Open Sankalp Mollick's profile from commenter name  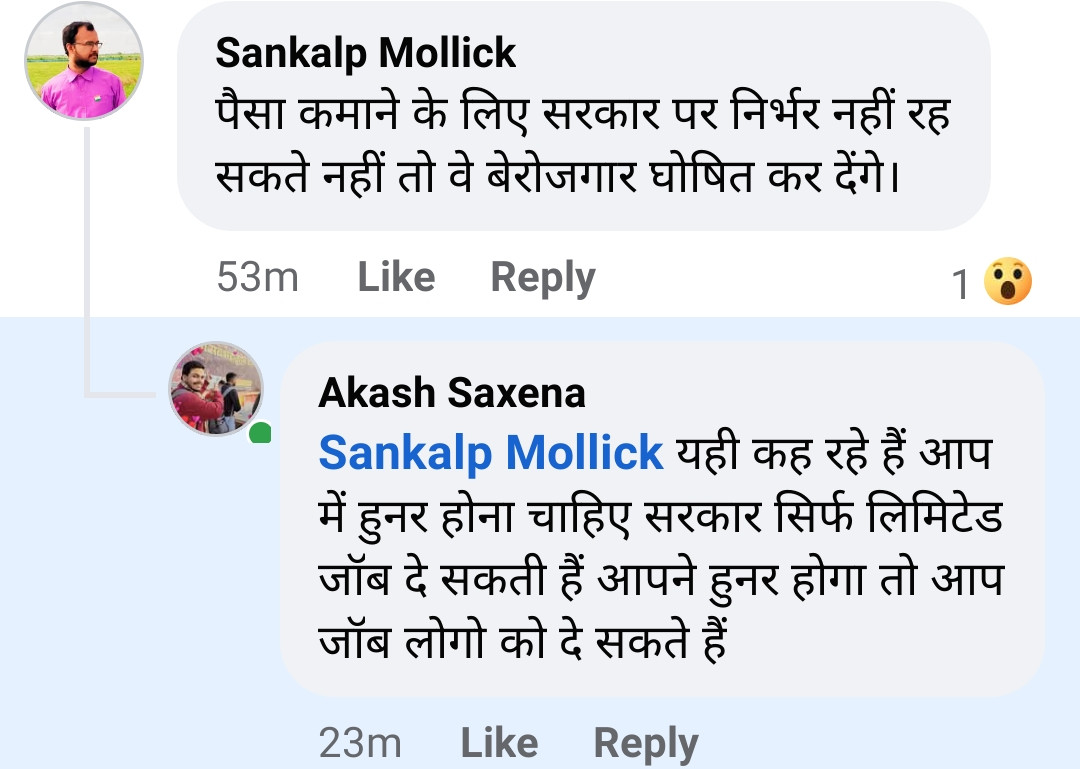click(x=365, y=53)
